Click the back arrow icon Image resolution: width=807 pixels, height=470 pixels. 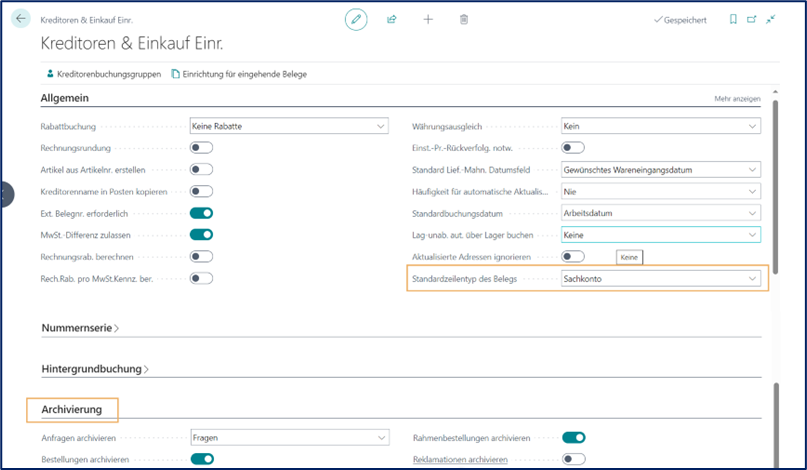[21, 19]
